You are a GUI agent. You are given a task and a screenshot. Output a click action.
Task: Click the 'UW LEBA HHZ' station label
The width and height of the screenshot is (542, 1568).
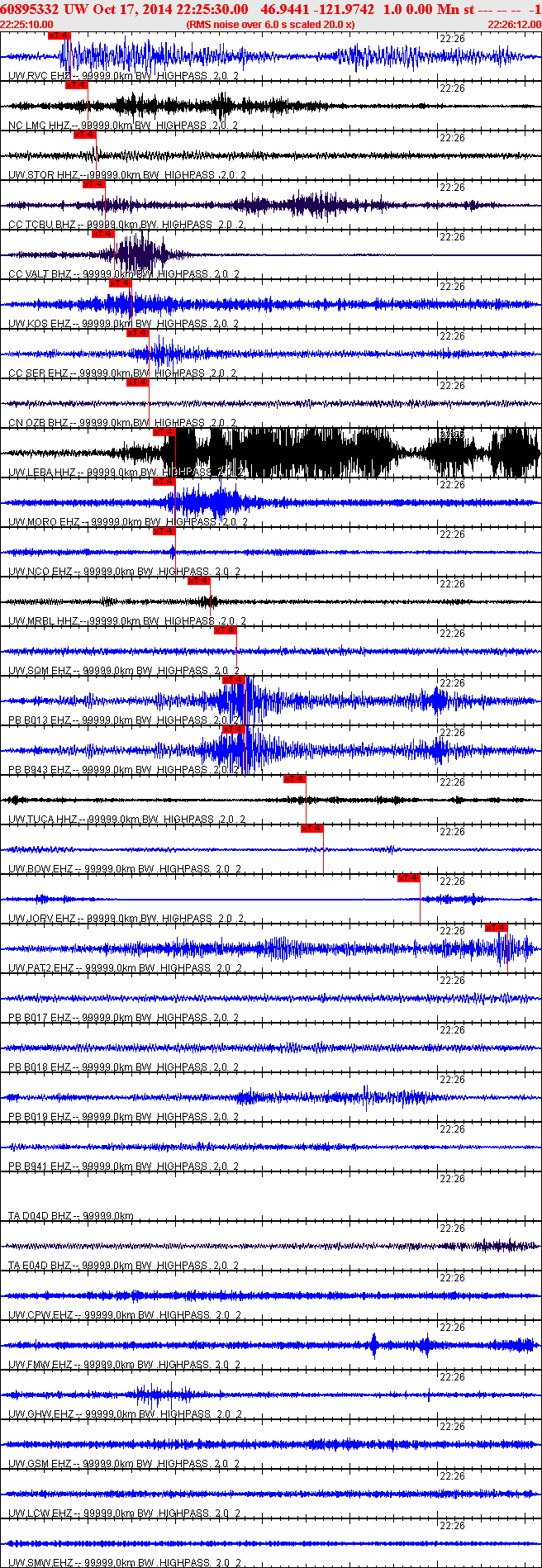point(42,473)
